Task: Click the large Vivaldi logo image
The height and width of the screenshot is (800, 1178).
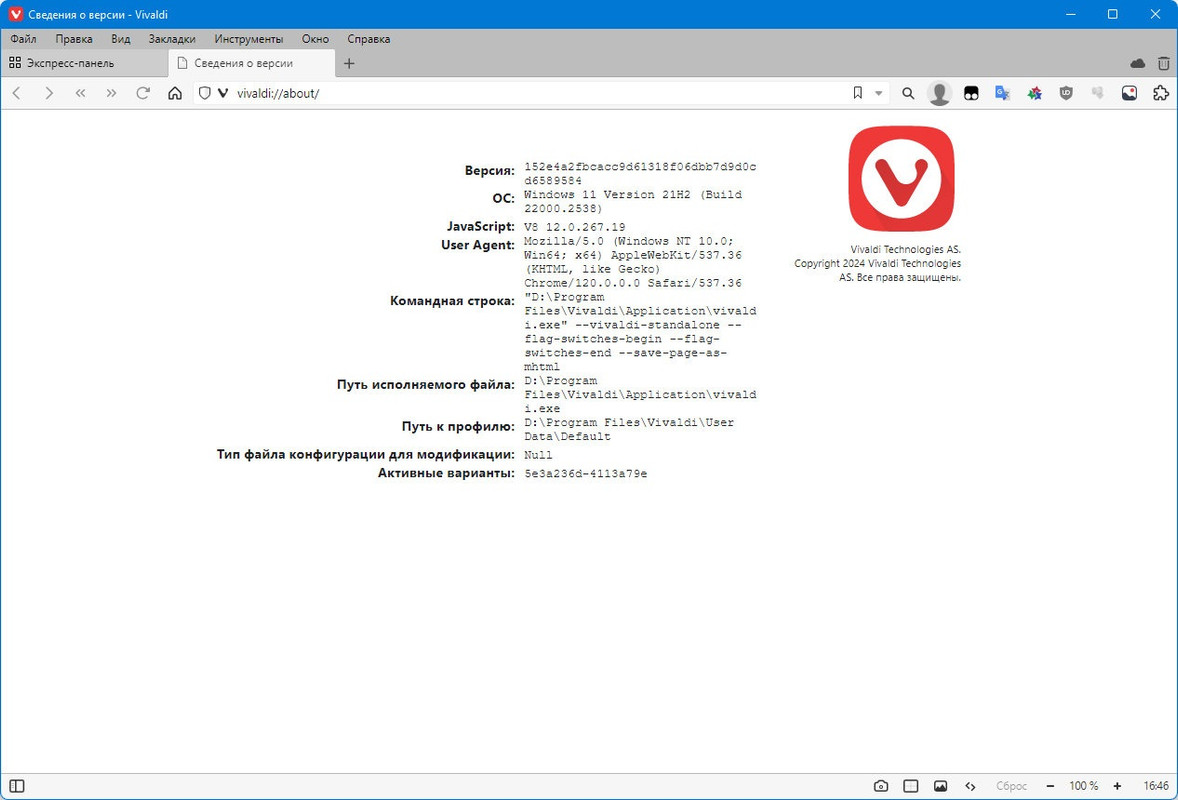Action: coord(901,179)
